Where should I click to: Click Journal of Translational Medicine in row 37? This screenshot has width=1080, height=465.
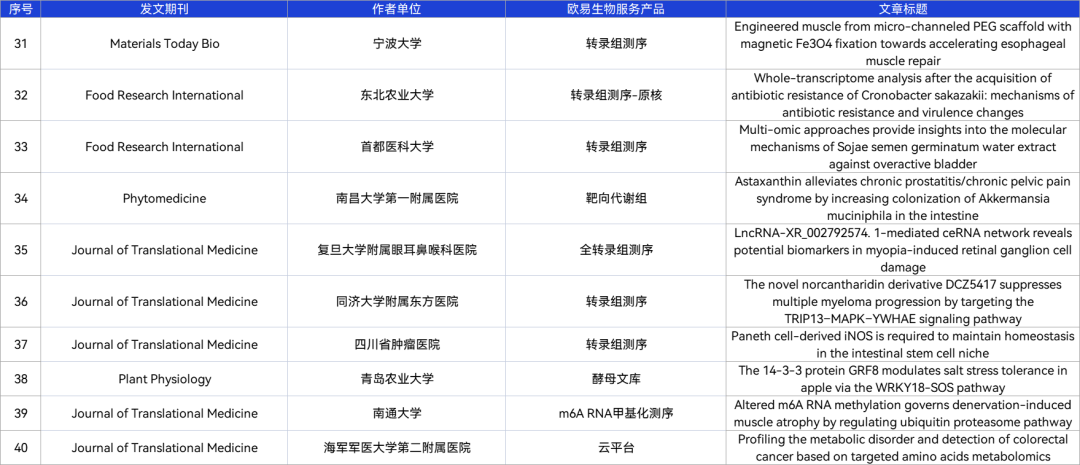(x=165, y=344)
